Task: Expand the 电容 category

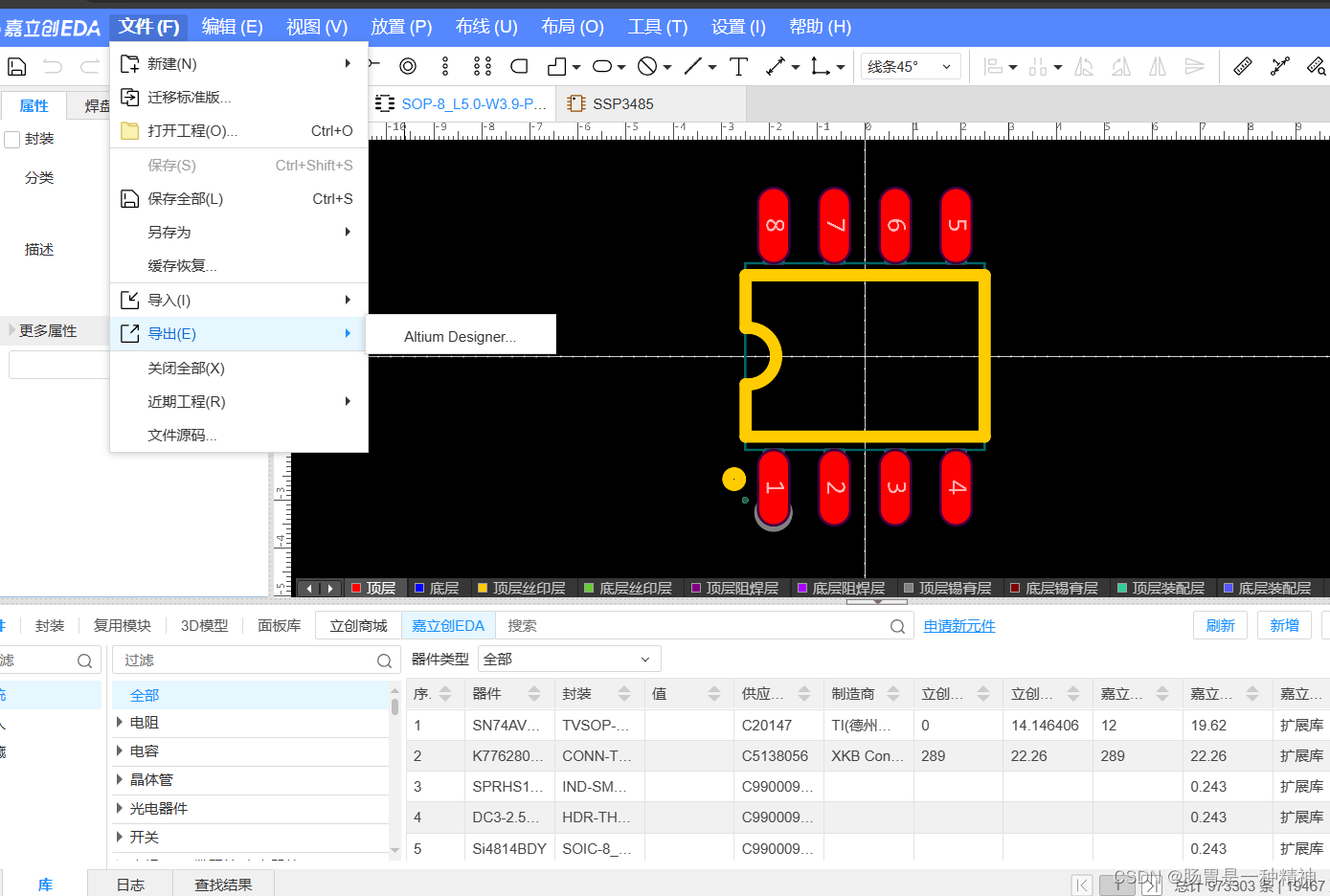Action: click(x=119, y=750)
